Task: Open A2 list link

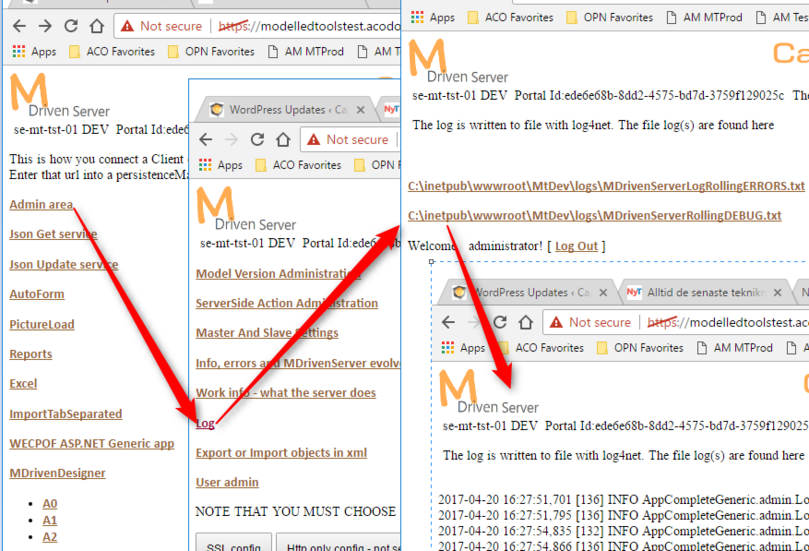Action: point(50,537)
